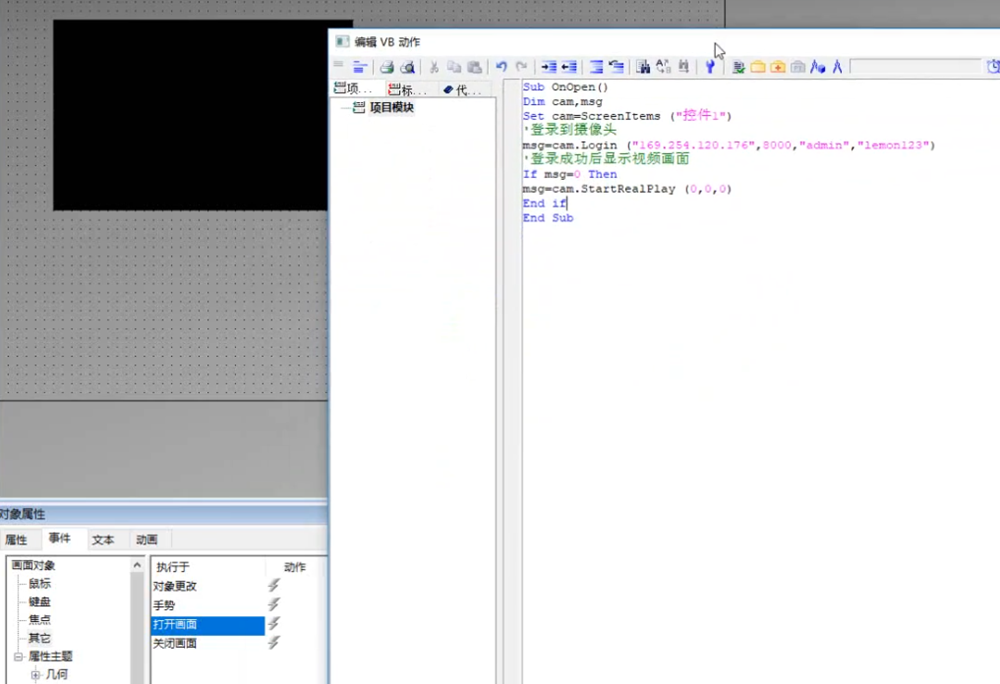This screenshot has height=684, width=1000.
Task: Click the toolbar search input field
Action: tap(914, 67)
